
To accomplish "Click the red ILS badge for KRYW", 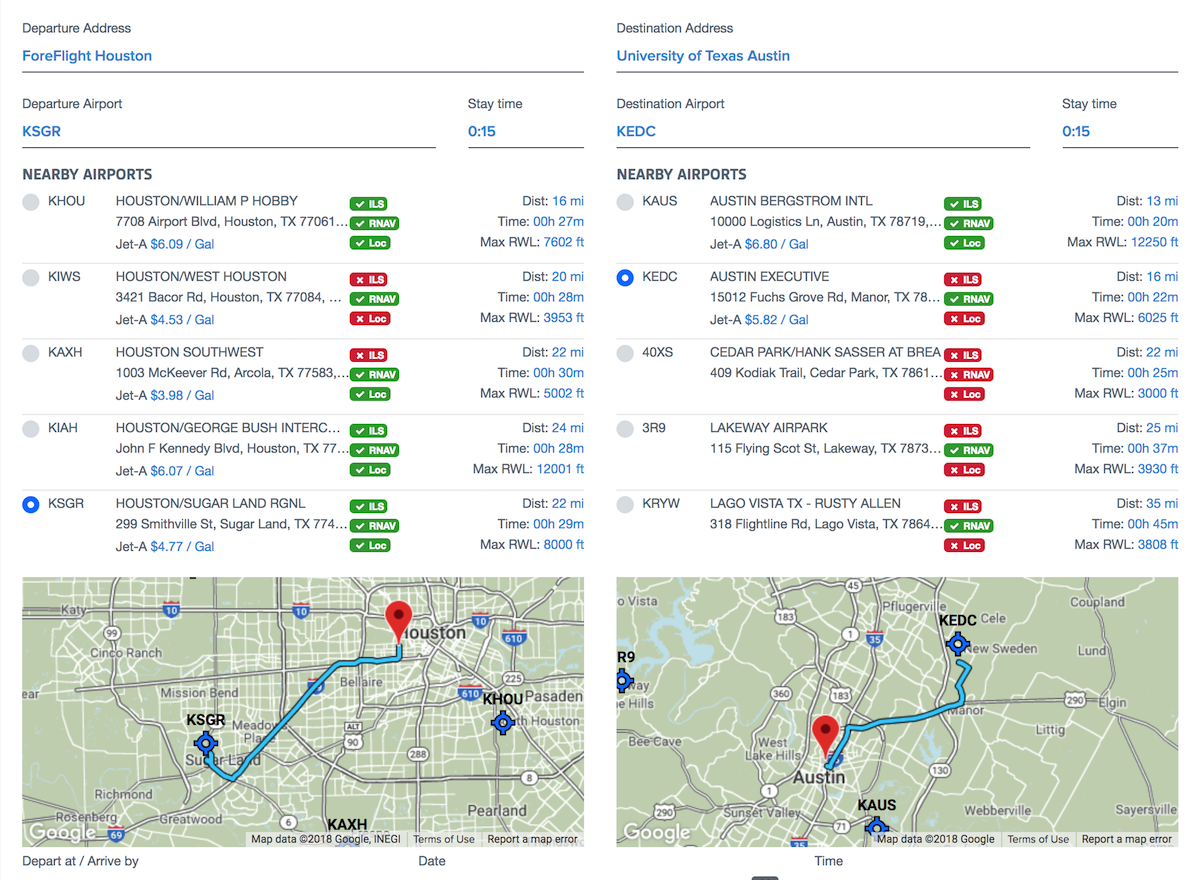I will click(x=962, y=507).
